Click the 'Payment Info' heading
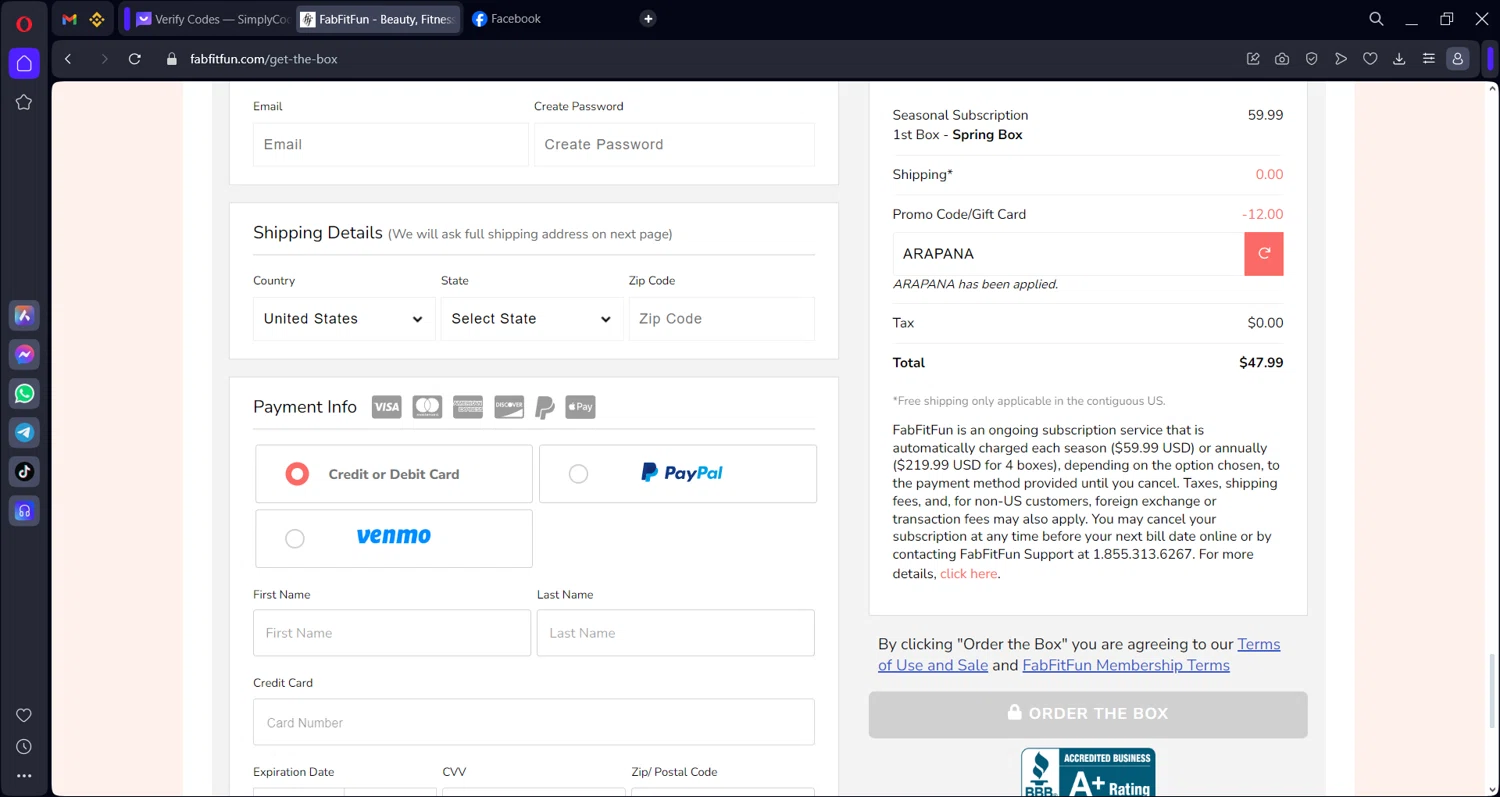 (x=305, y=407)
